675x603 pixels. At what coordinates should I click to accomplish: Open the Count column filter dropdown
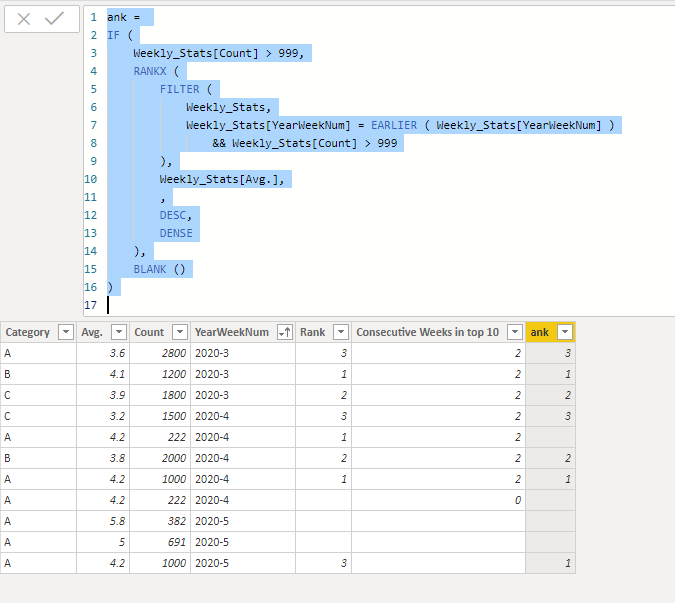[x=180, y=332]
